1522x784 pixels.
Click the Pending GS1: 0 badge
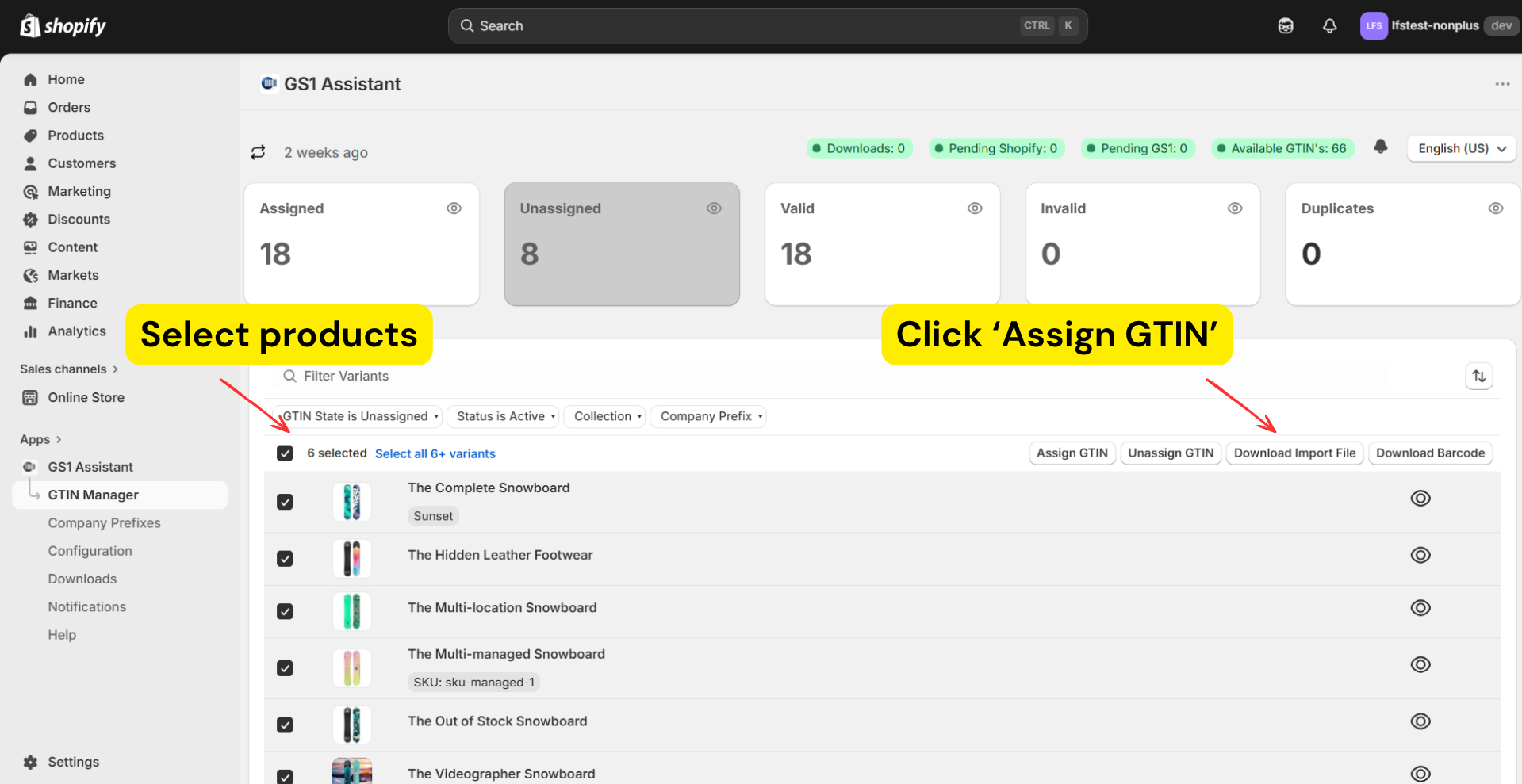1137,148
